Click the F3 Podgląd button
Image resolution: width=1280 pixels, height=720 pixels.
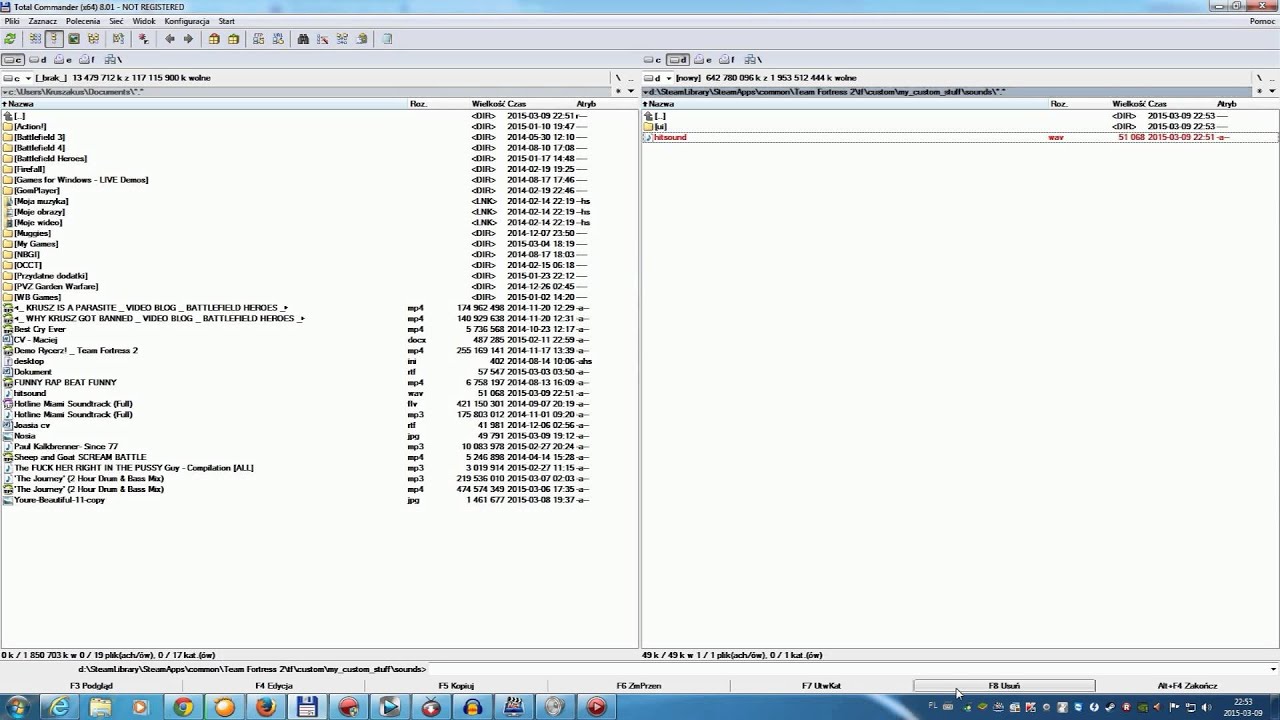pos(91,686)
